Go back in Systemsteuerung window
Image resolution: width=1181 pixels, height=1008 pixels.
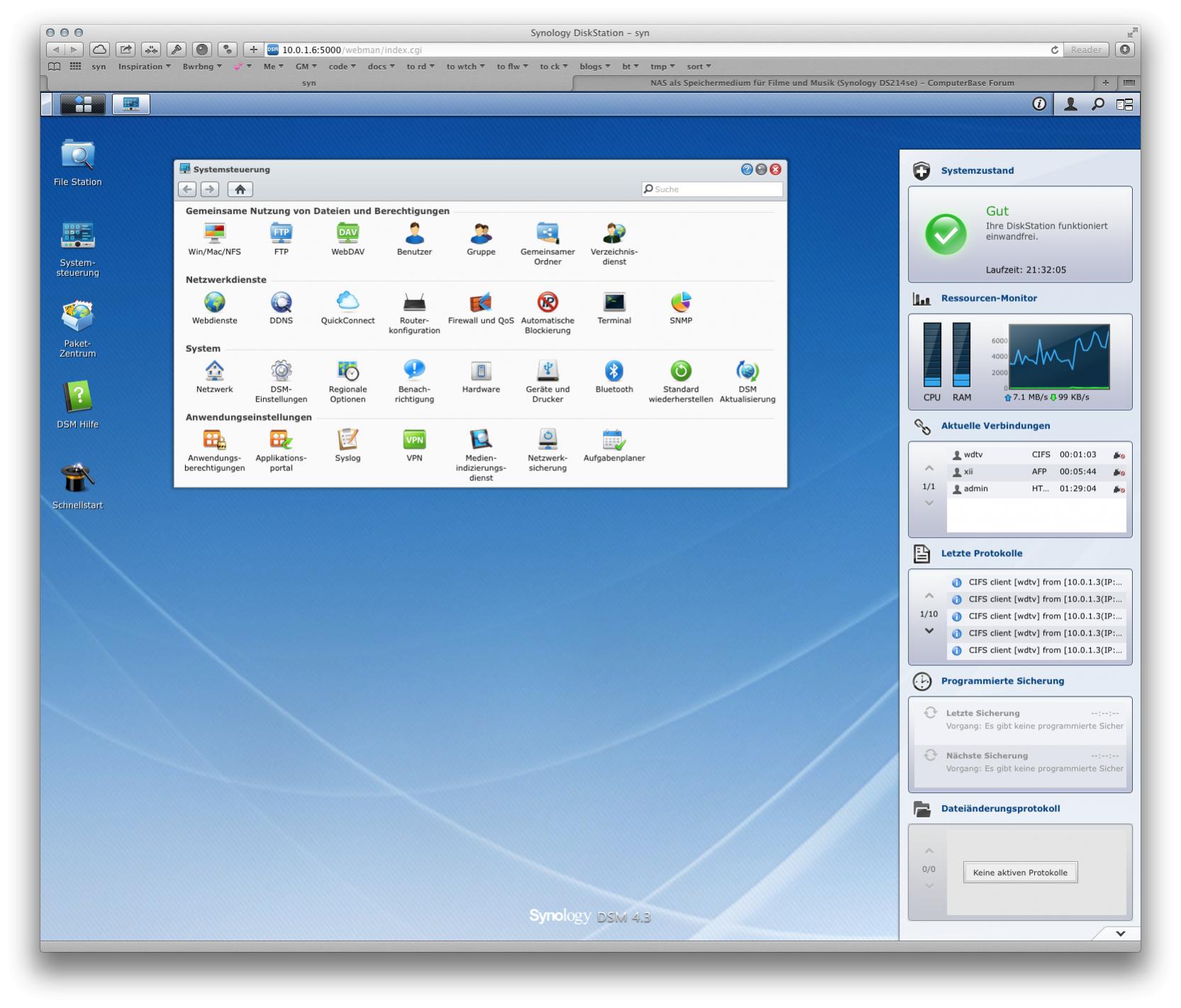(187, 189)
